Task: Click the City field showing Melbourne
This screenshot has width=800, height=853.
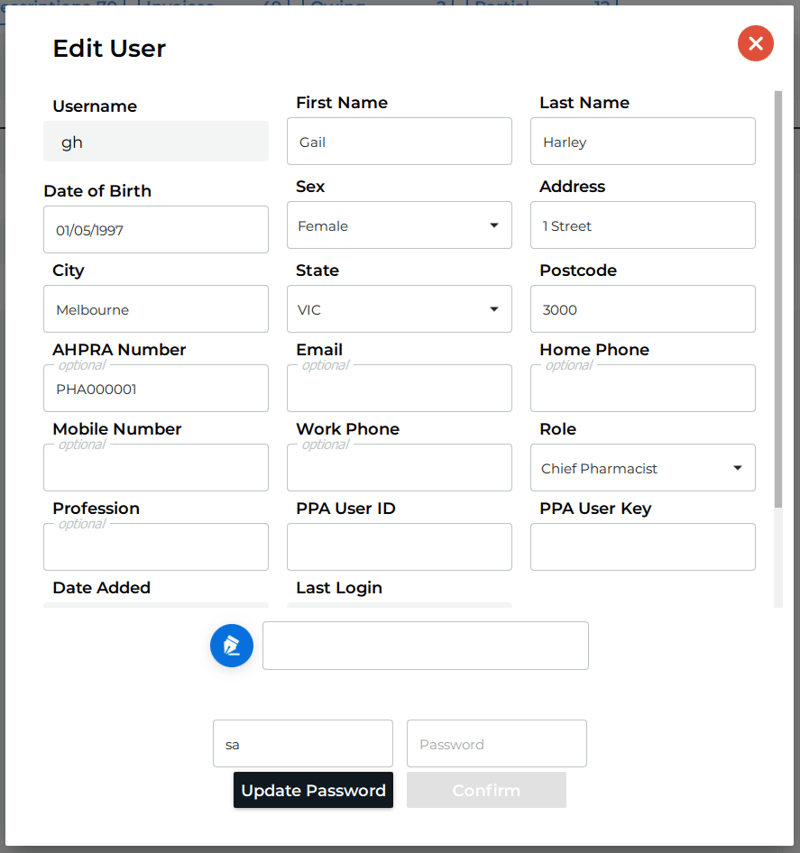Action: 156,310
